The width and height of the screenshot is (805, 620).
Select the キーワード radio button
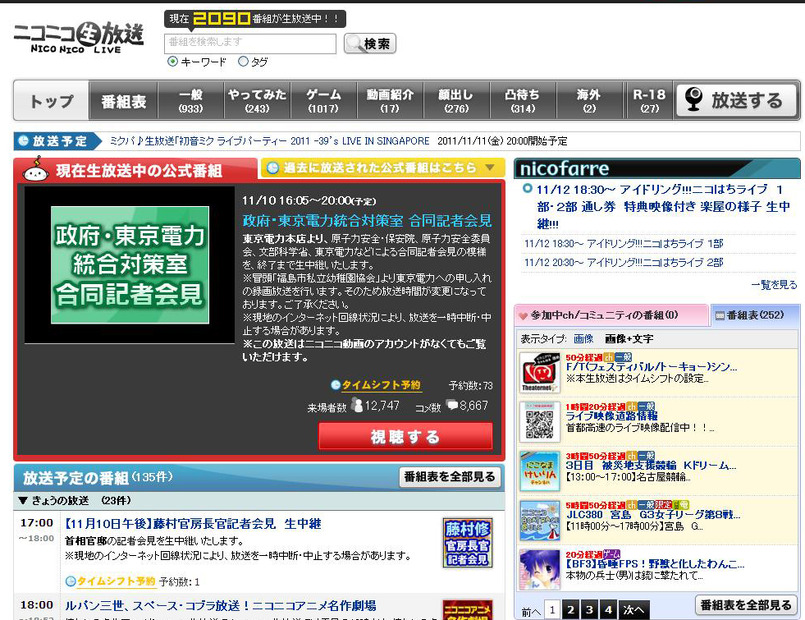[172, 62]
